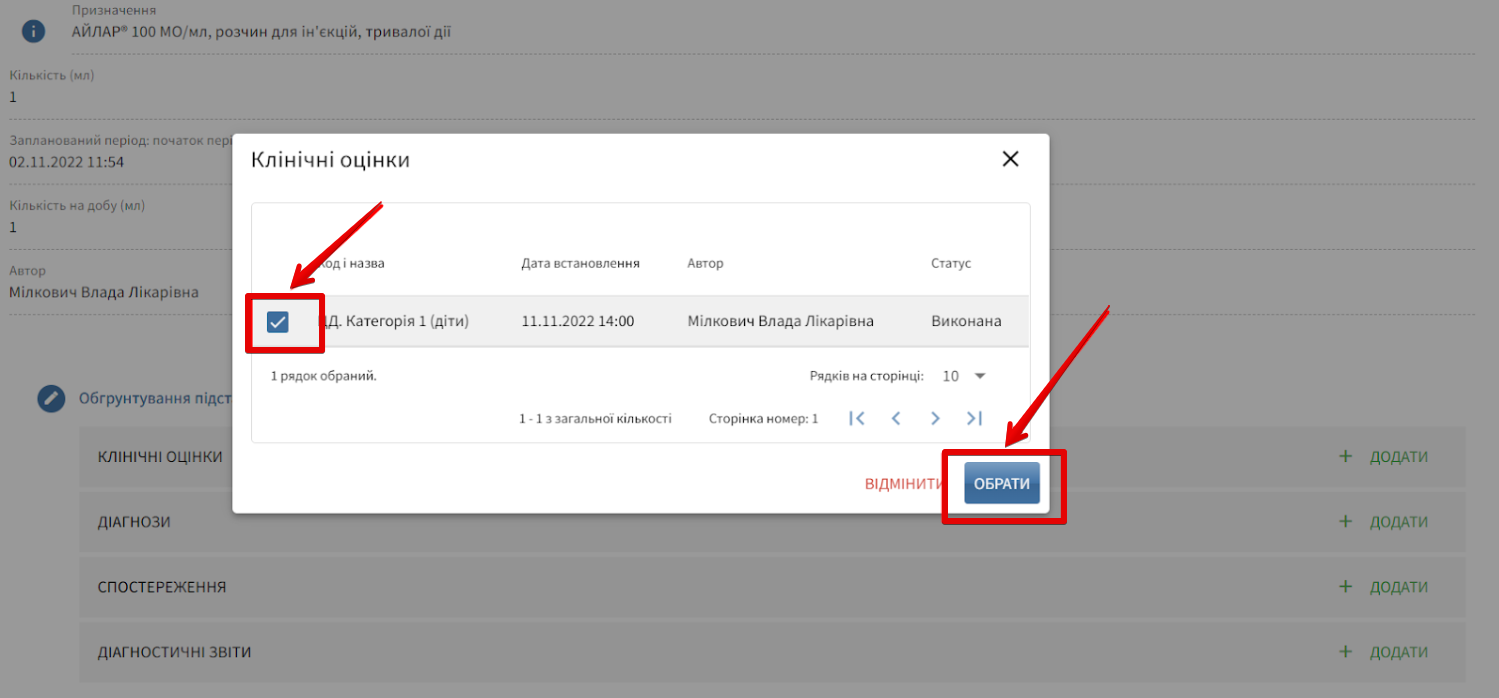This screenshot has width=1499, height=698.
Task: Click plus icon in Клінічні оцінки row
Action: tap(1345, 457)
